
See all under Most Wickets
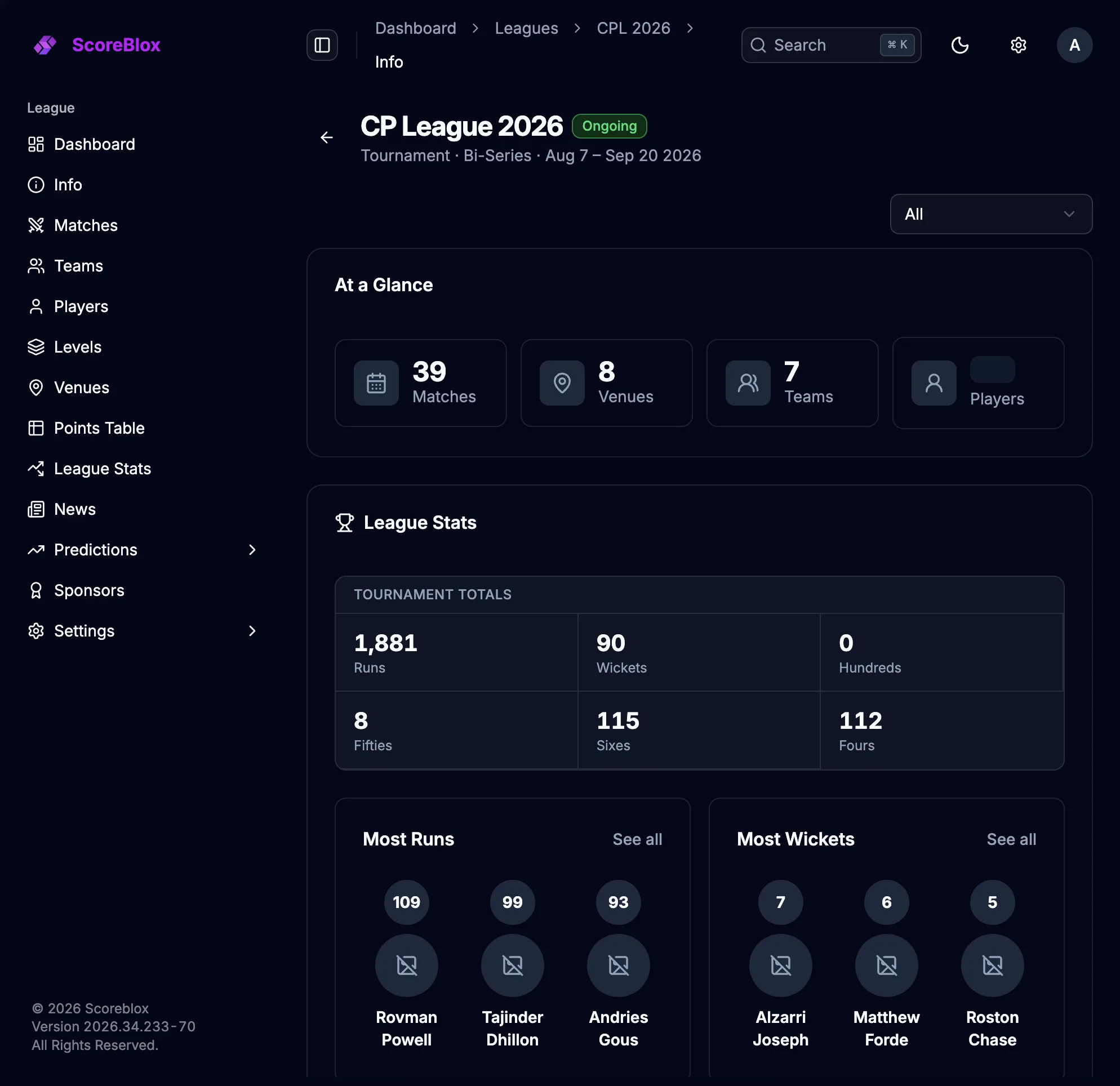tap(1011, 839)
